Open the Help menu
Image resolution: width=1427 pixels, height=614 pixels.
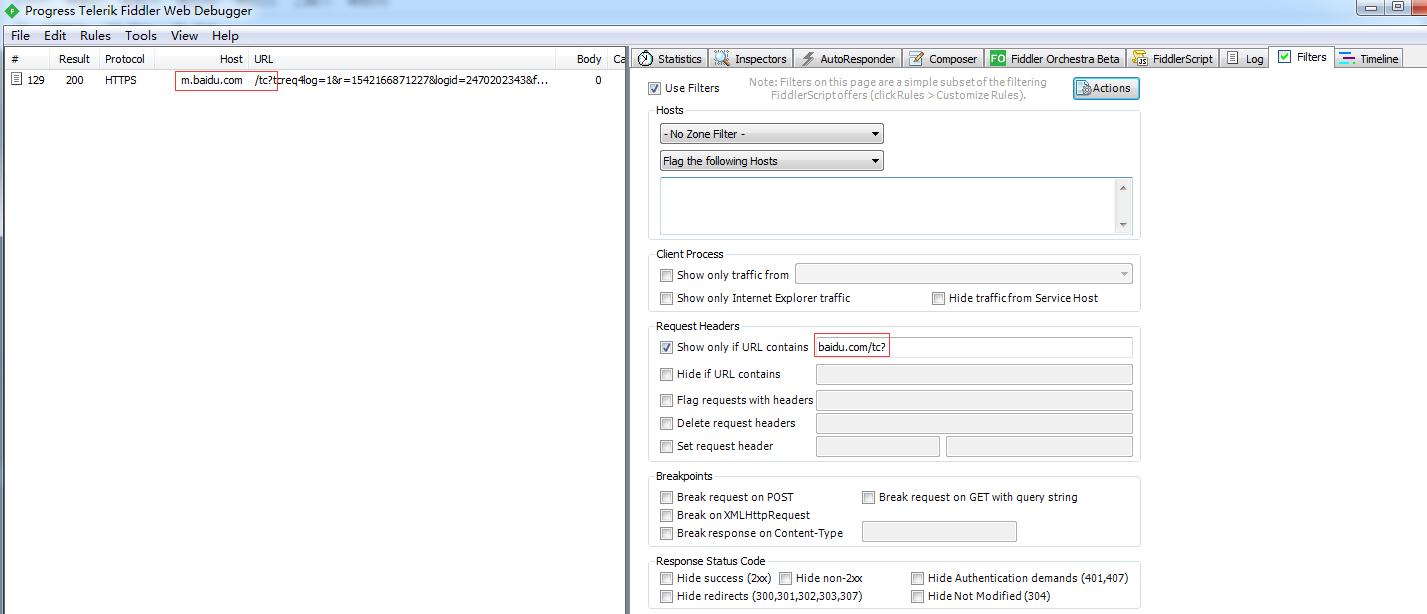click(226, 35)
